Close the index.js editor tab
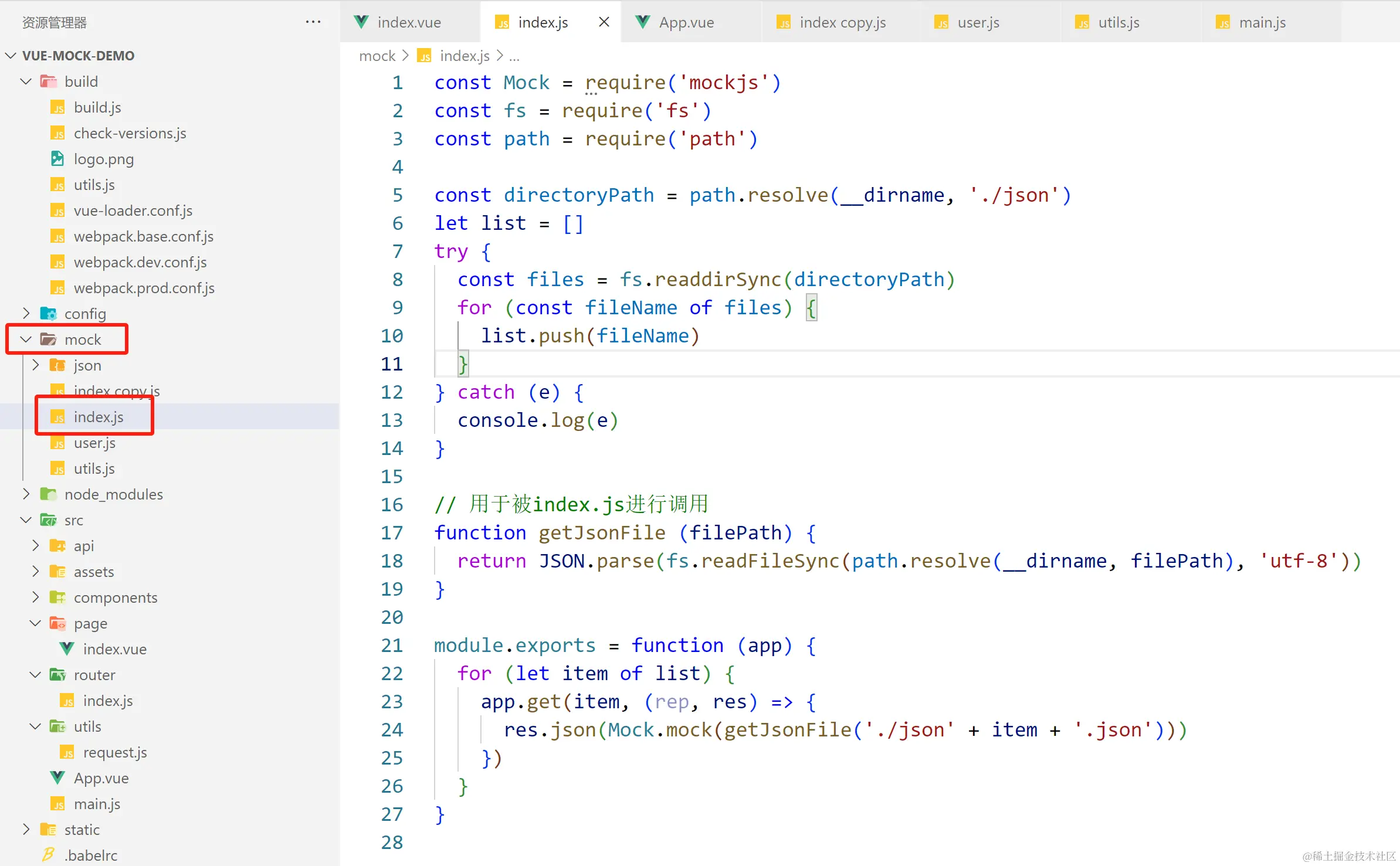1400x866 pixels. point(604,22)
